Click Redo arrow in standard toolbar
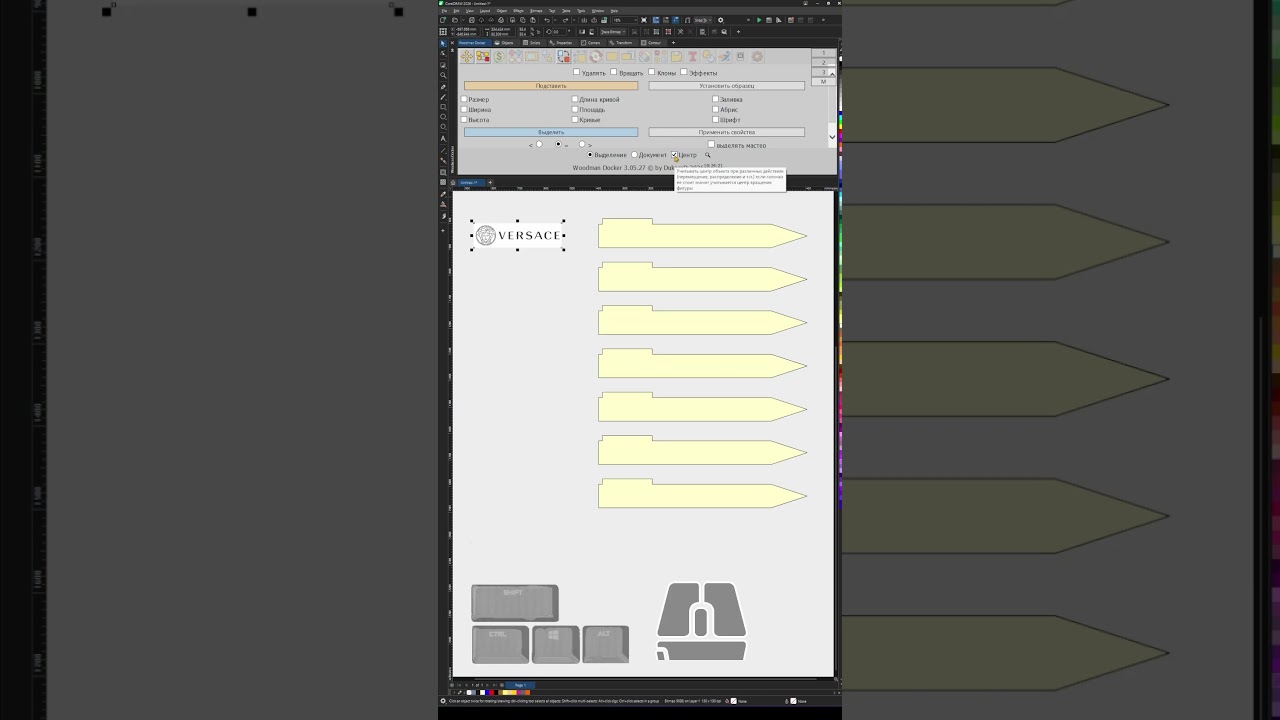Viewport: 1280px width, 720px height. [x=565, y=20]
